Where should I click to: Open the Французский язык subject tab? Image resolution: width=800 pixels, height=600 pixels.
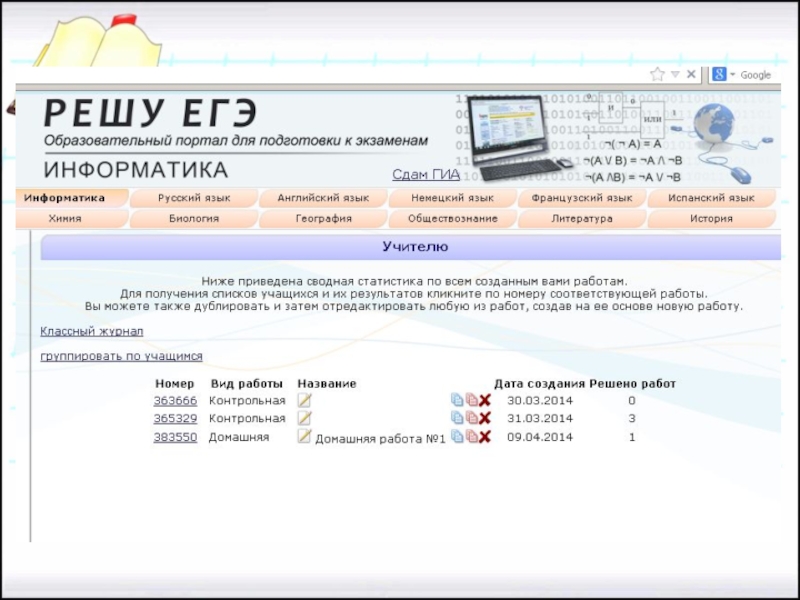pyautogui.click(x=582, y=198)
